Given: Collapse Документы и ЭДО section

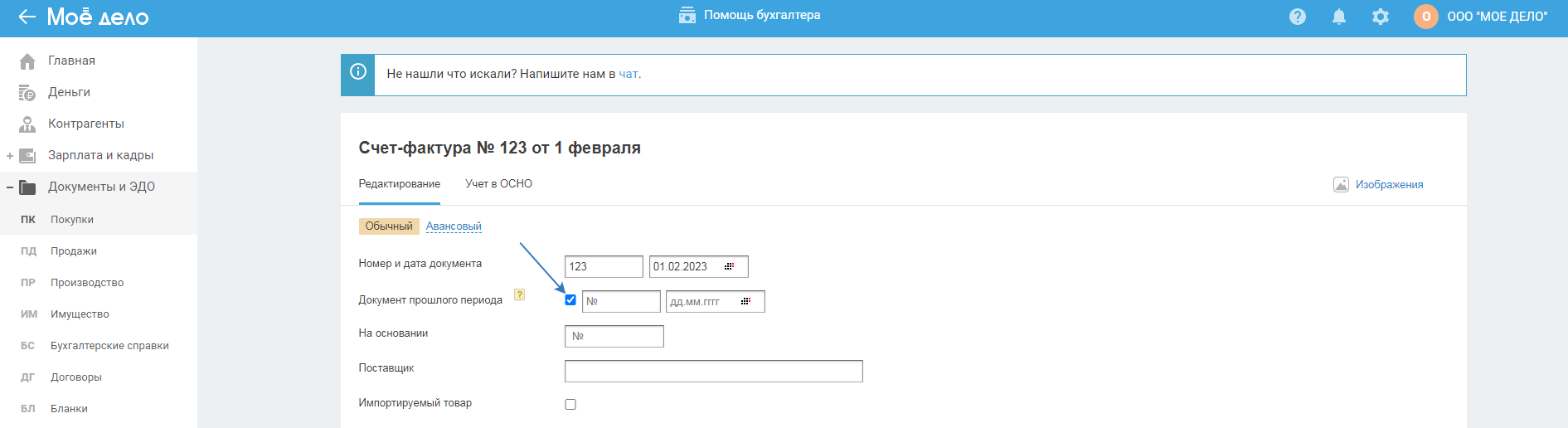Looking at the screenshot, I should click(10, 187).
